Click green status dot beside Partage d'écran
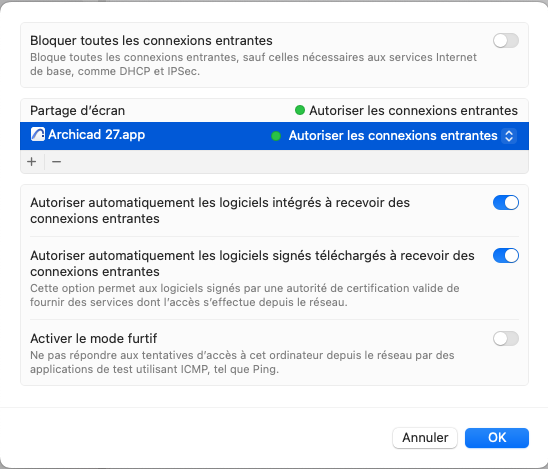Screen dimensions: 548x469 coord(300,110)
